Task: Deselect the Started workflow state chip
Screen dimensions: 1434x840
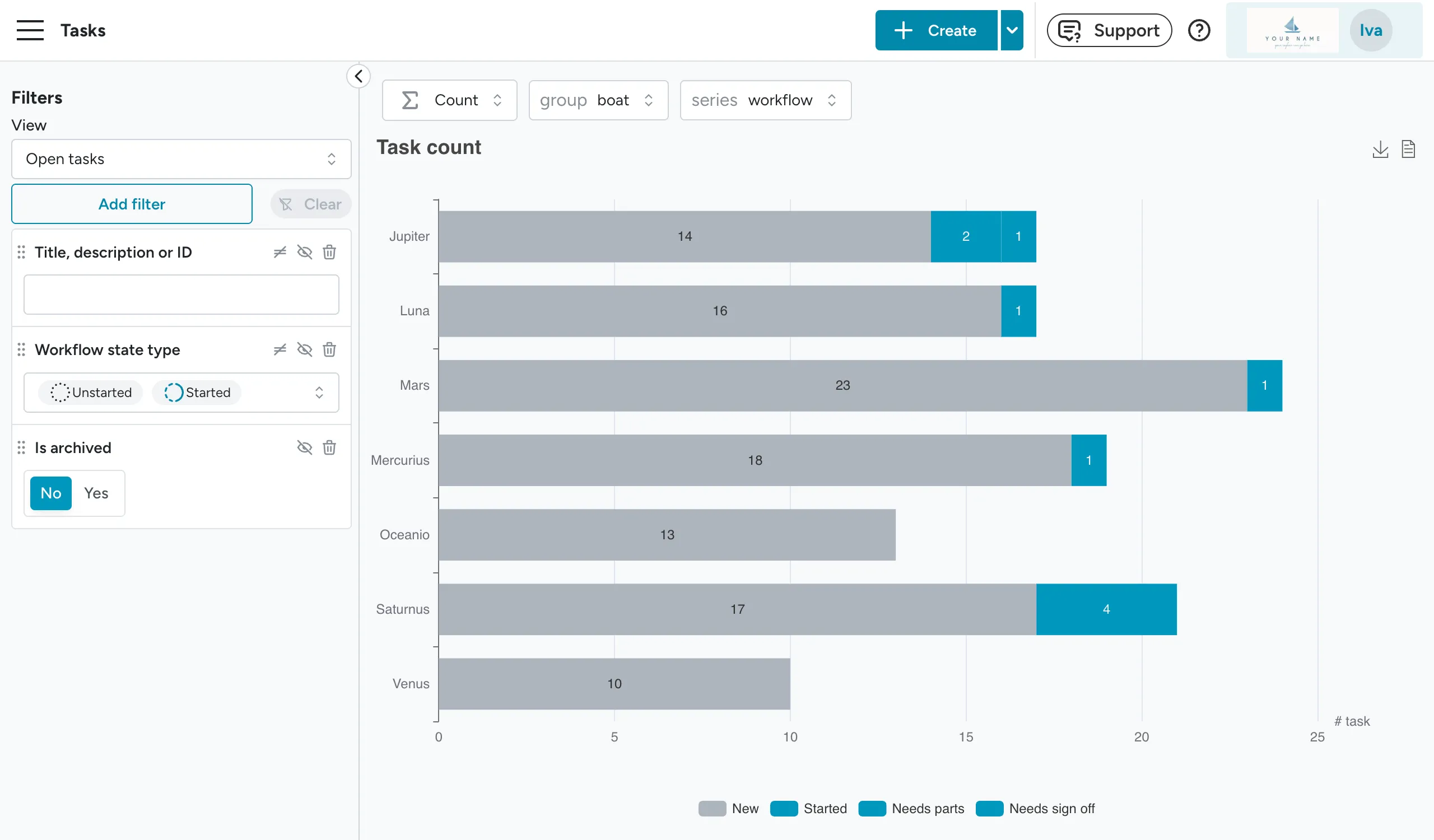Action: pos(195,393)
